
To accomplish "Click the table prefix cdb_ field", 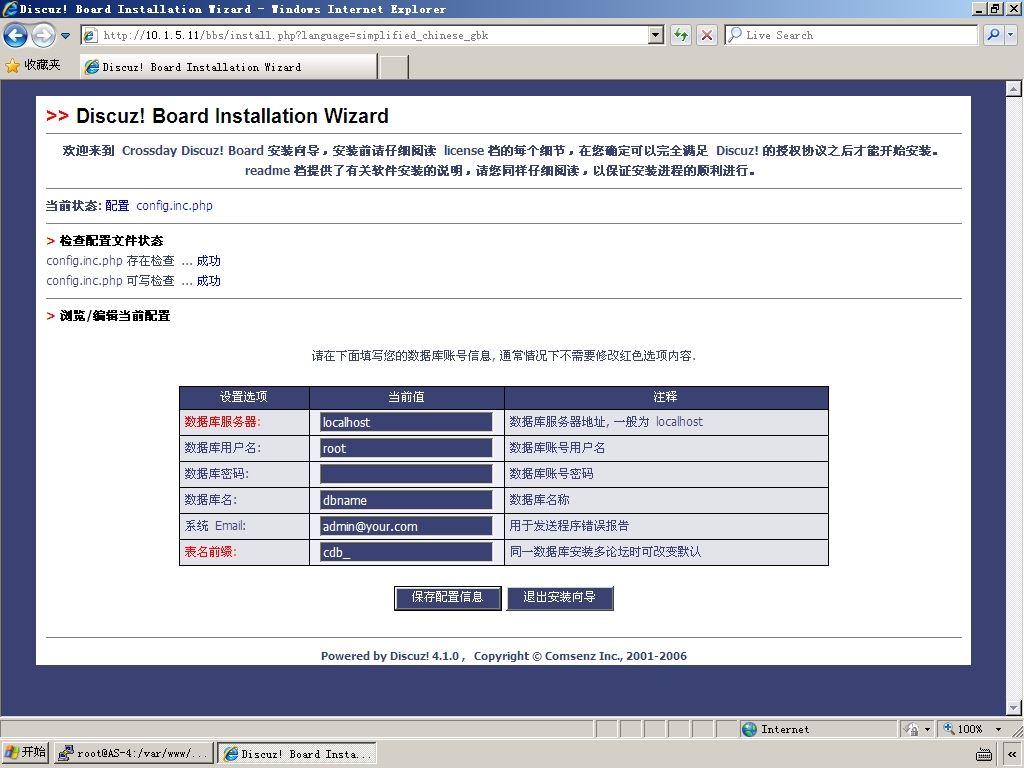I will [406, 552].
